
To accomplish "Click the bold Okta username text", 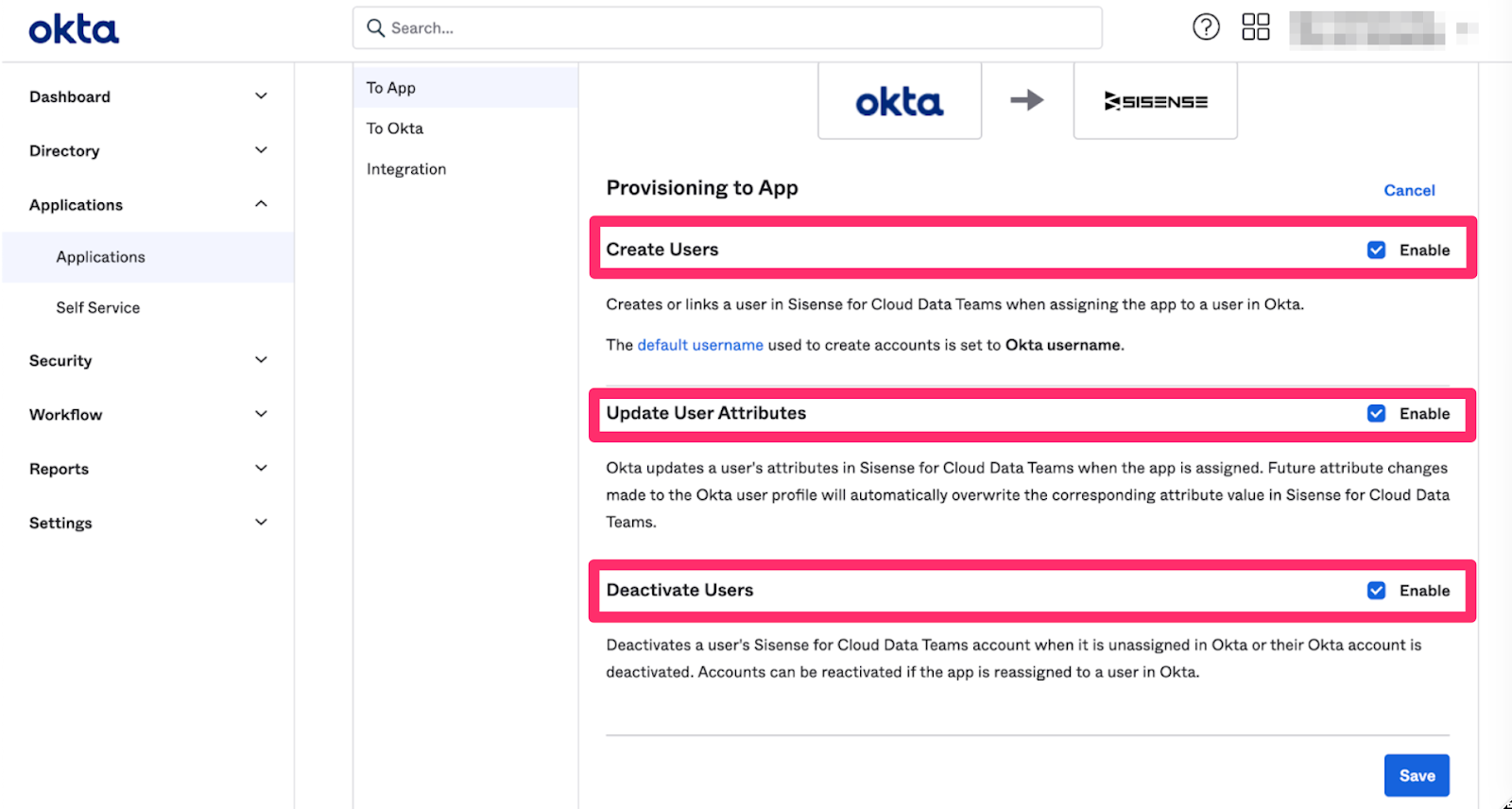I will pos(1063,345).
